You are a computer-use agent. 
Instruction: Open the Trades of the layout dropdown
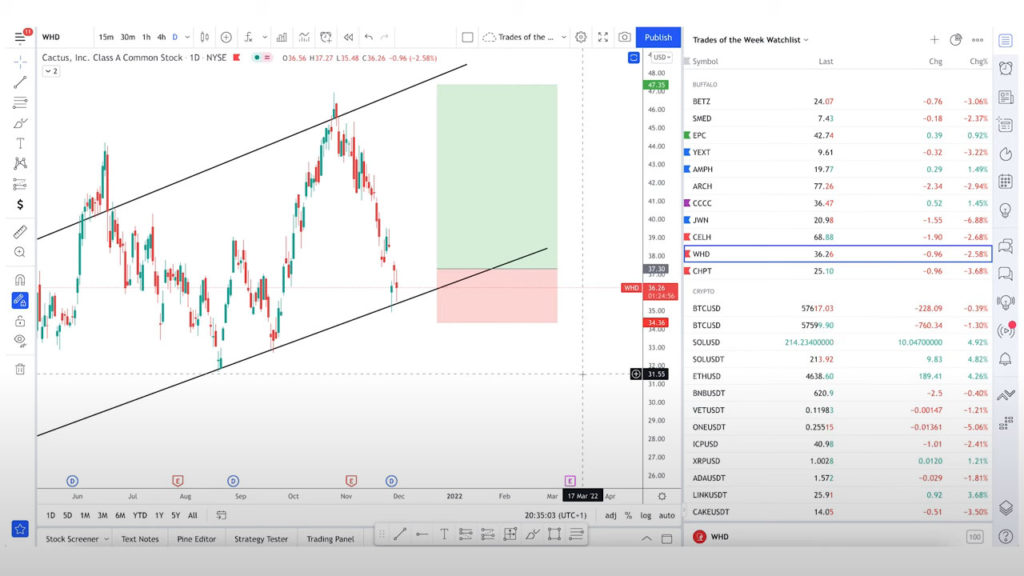[524, 37]
